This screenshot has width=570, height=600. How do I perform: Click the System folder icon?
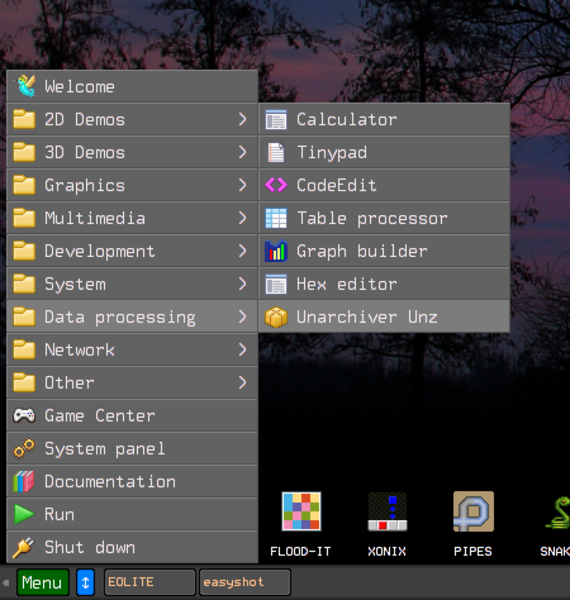pos(24,284)
